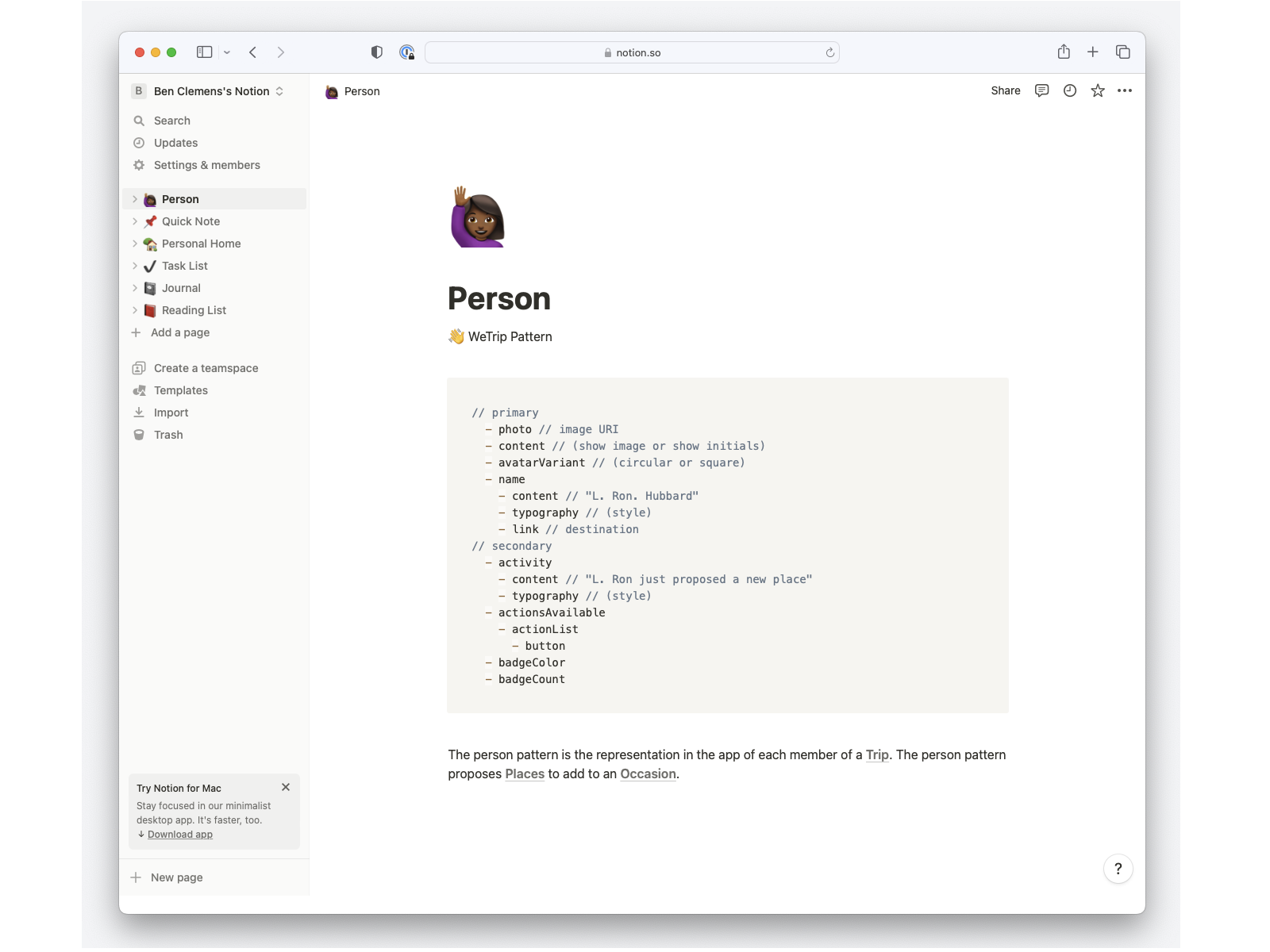
Task: Open the Import panel
Action: tap(171, 413)
